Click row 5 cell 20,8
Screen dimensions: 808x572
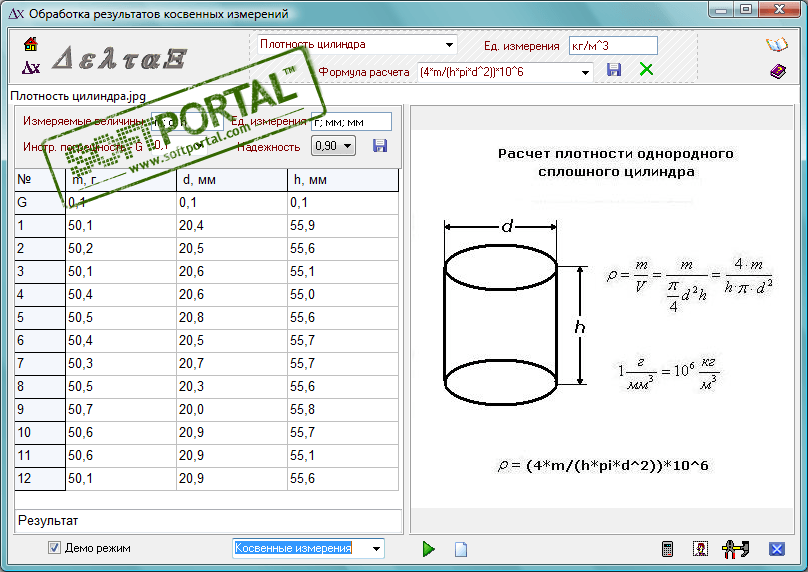point(232,317)
